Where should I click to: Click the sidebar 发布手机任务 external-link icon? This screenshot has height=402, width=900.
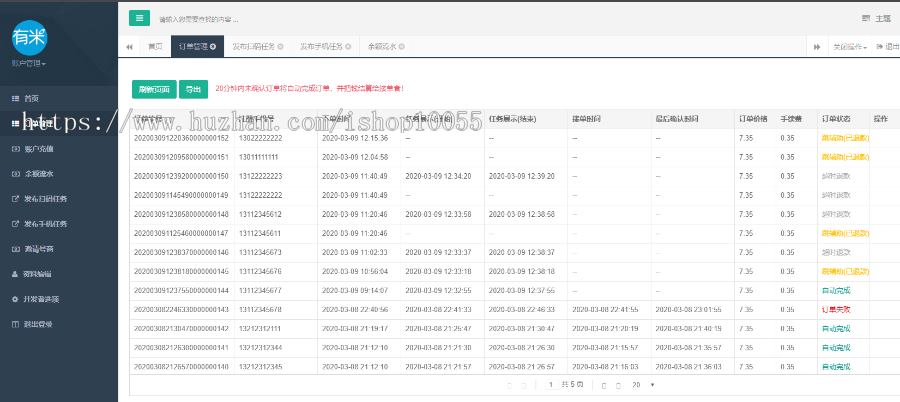[x=15, y=224]
